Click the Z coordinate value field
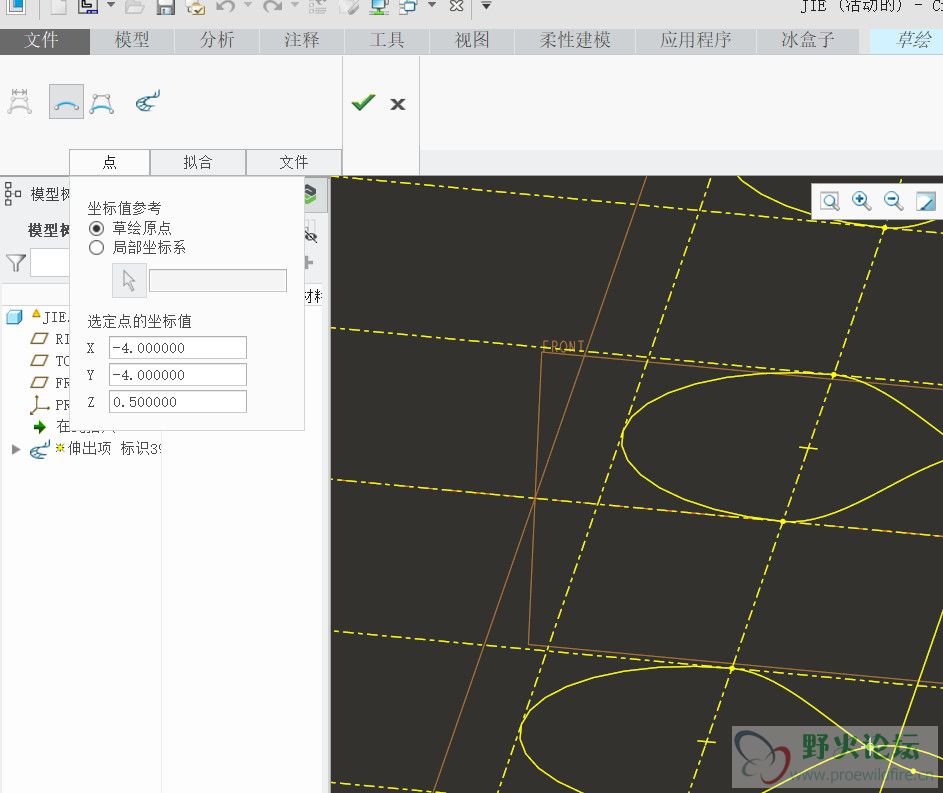943x793 pixels. 177,402
